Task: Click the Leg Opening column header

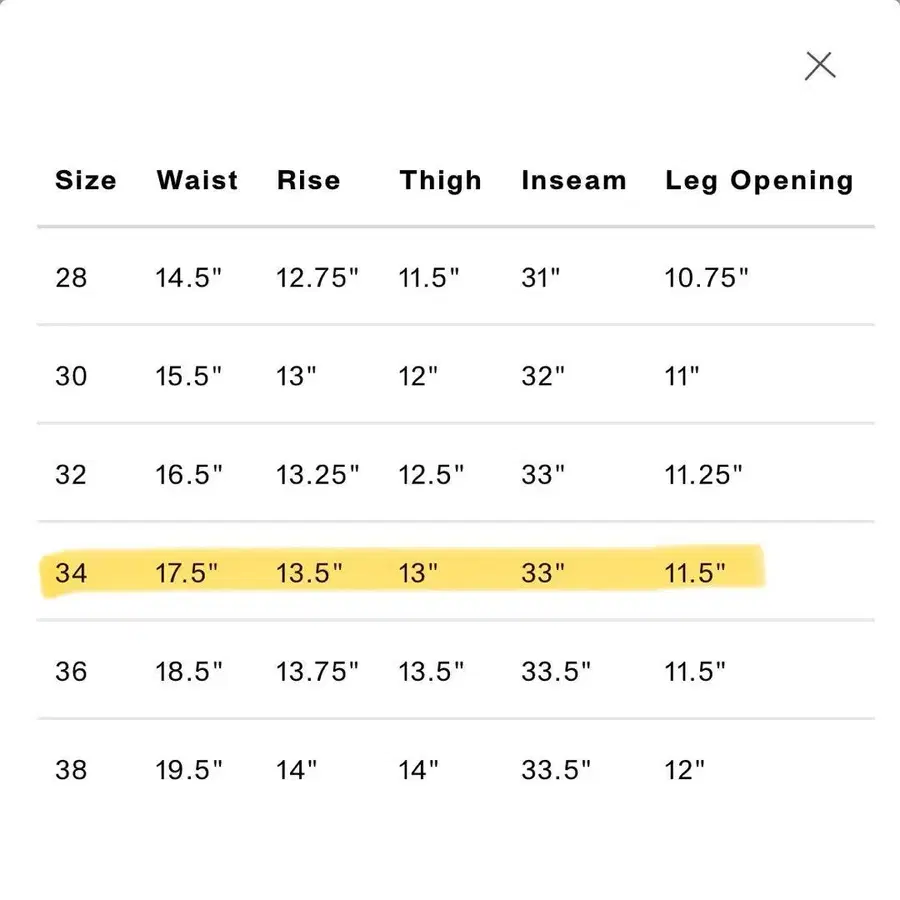Action: (x=759, y=181)
